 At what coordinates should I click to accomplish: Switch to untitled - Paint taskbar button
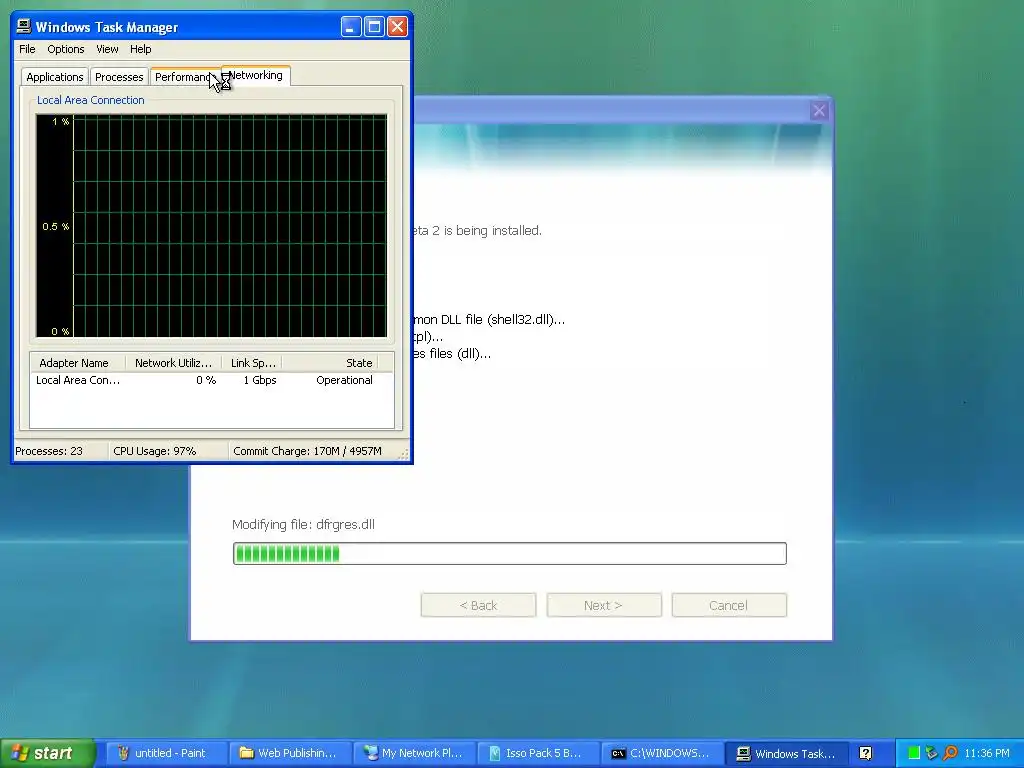point(166,753)
